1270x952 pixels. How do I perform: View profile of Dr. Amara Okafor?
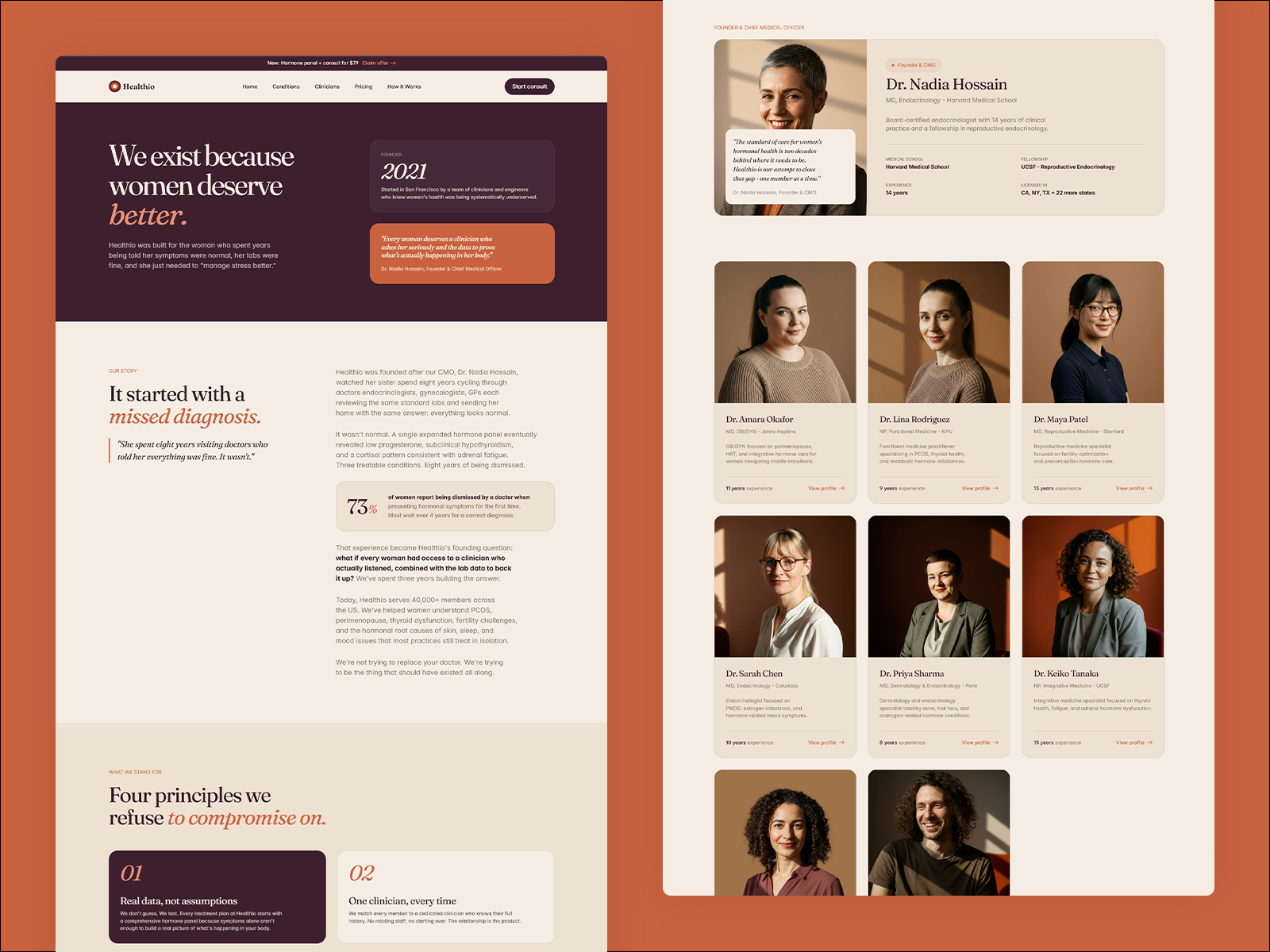click(x=826, y=489)
